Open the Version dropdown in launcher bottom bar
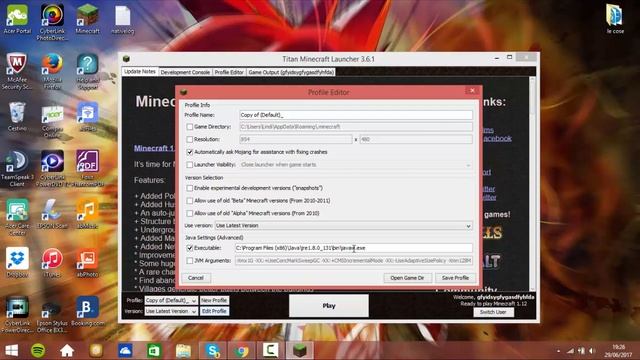The width and height of the screenshot is (640, 360). [x=171, y=311]
